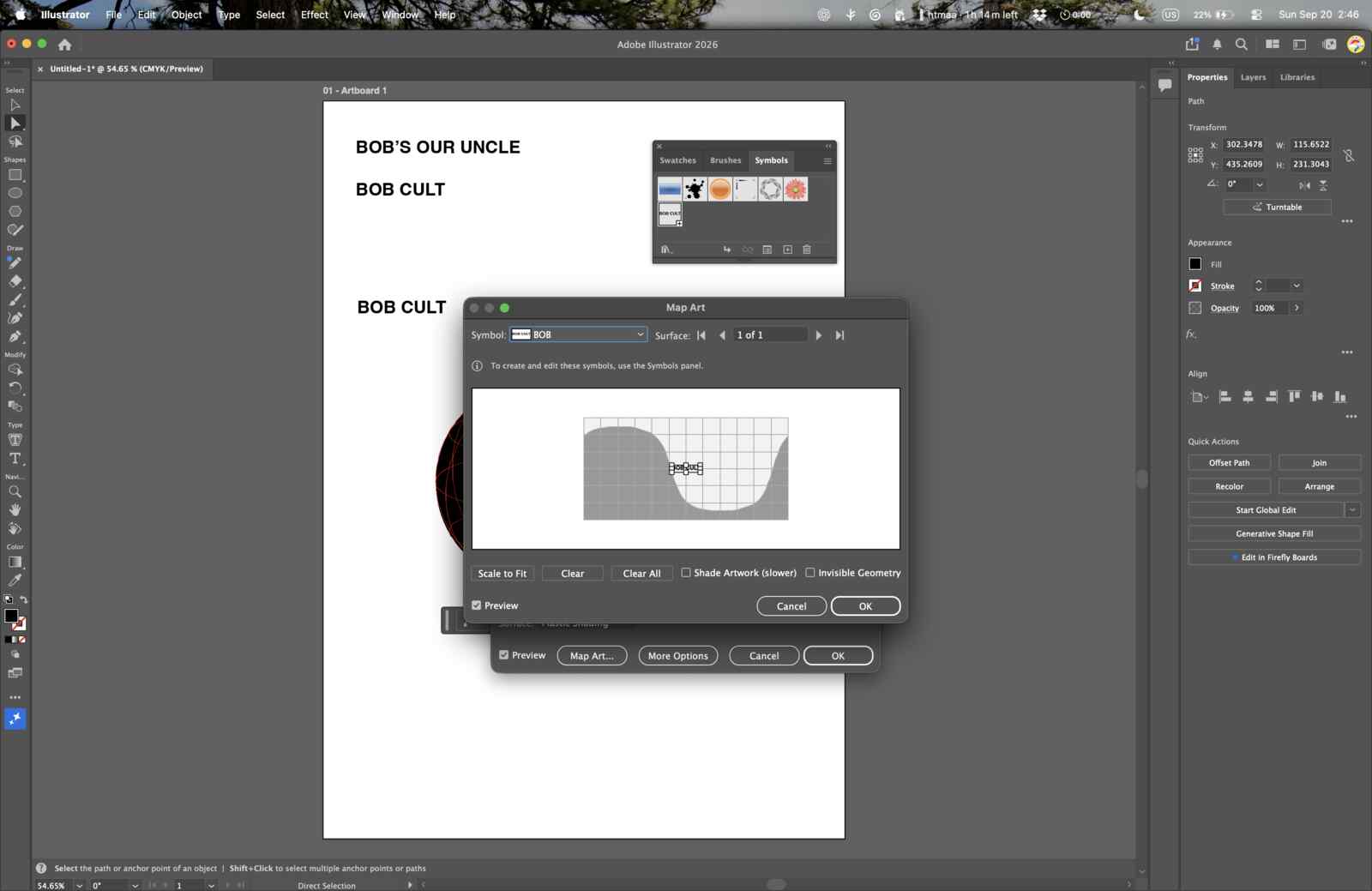
Task: Toggle constrain width and height proportions
Action: [1349, 155]
